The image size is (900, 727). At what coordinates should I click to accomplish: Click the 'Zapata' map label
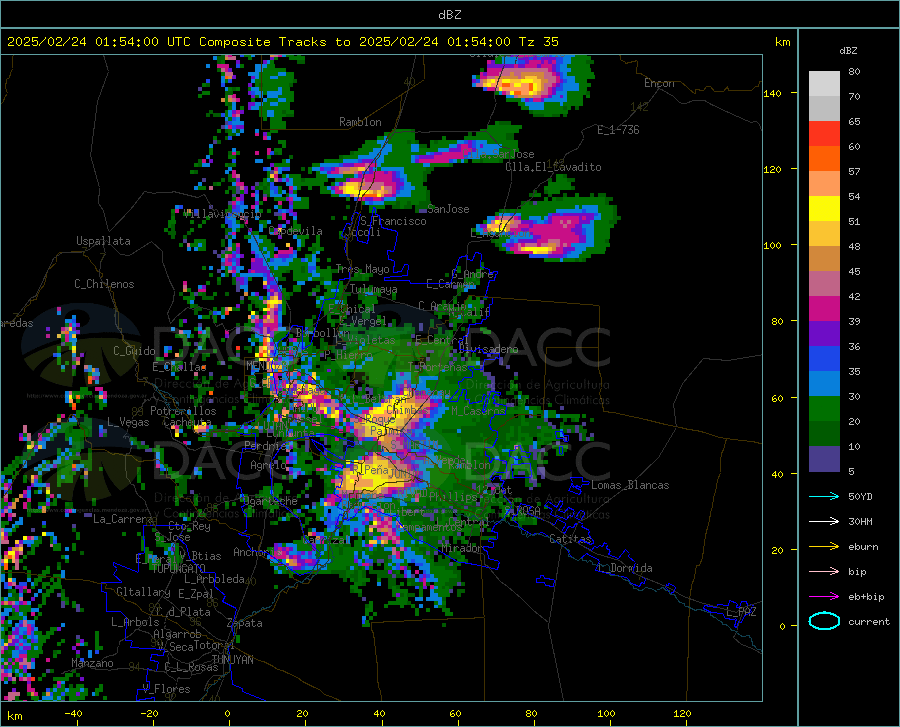[245, 623]
